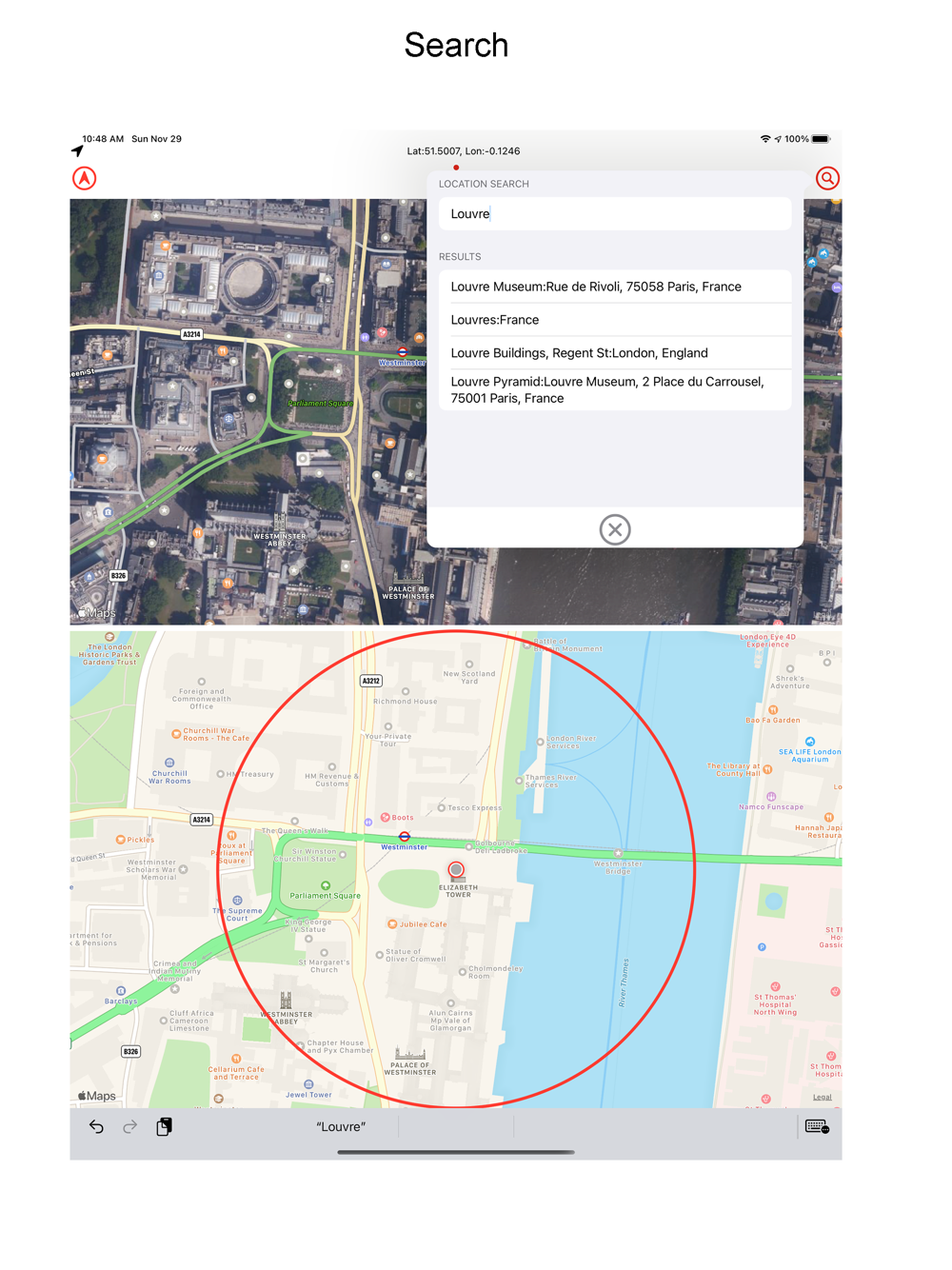Tap the Namco Funscape marker
The image size is (952, 1270).
tap(771, 797)
